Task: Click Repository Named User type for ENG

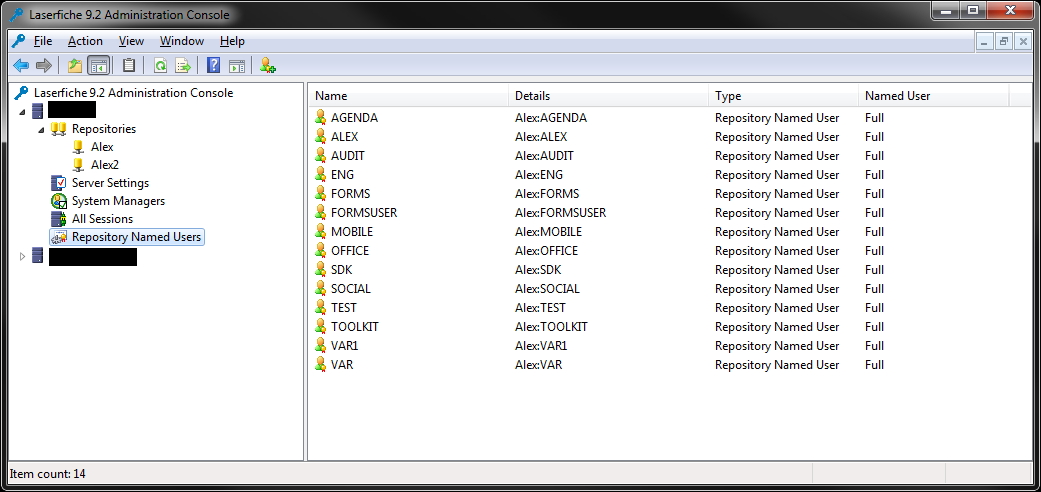Action: pos(777,175)
